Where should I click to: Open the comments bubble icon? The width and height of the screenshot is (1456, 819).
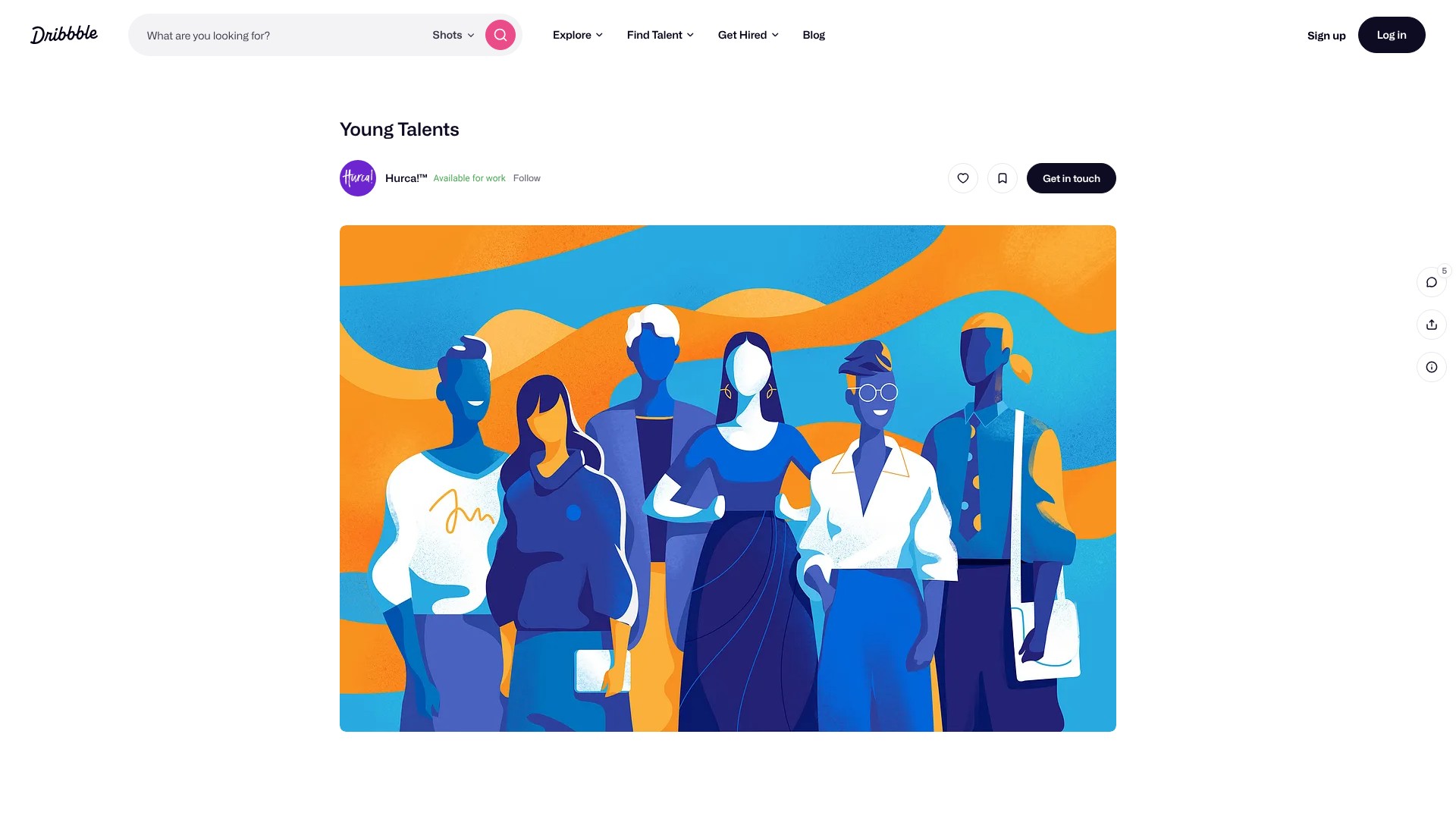(x=1432, y=282)
